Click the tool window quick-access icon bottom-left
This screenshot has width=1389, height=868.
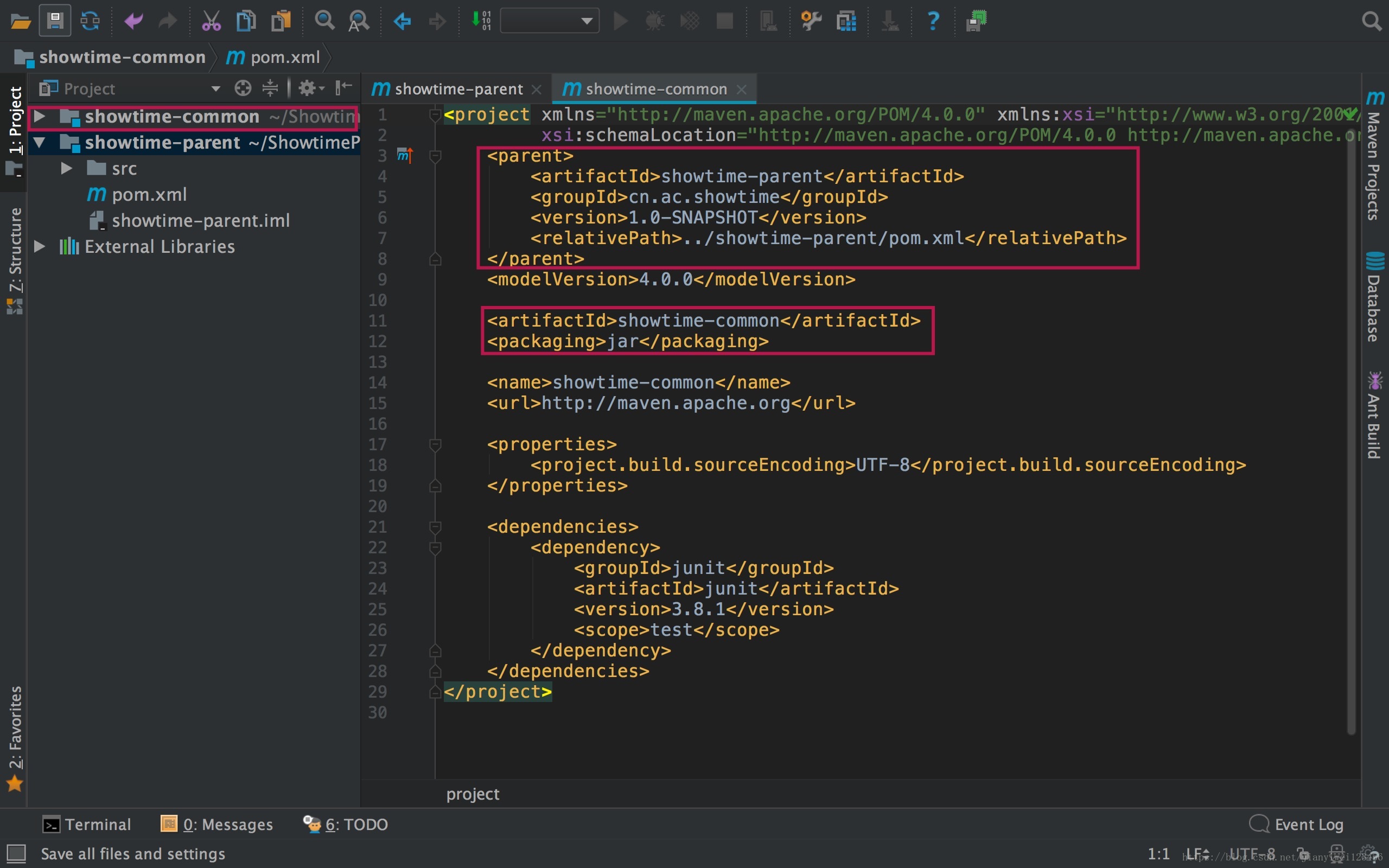tap(16, 854)
